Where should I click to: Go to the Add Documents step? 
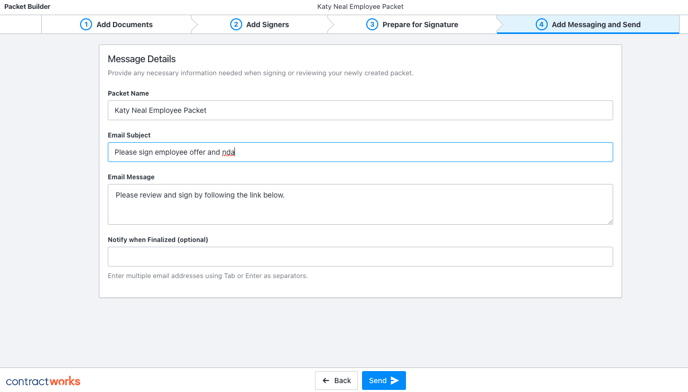pos(116,25)
